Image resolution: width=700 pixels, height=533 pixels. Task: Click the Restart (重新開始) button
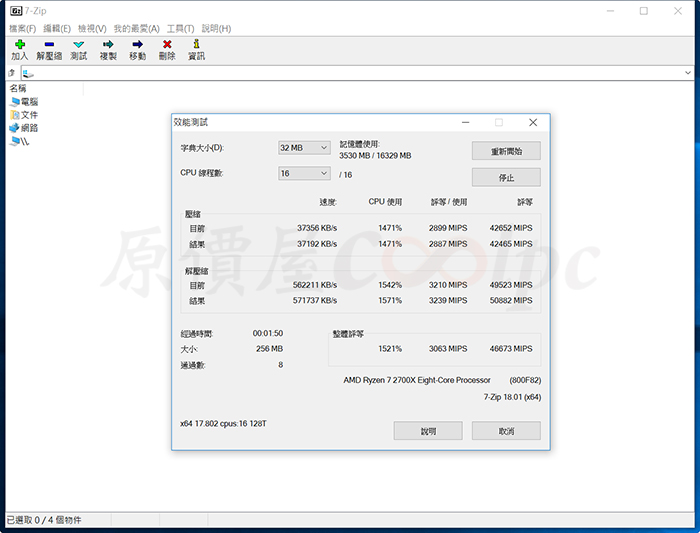(x=506, y=151)
